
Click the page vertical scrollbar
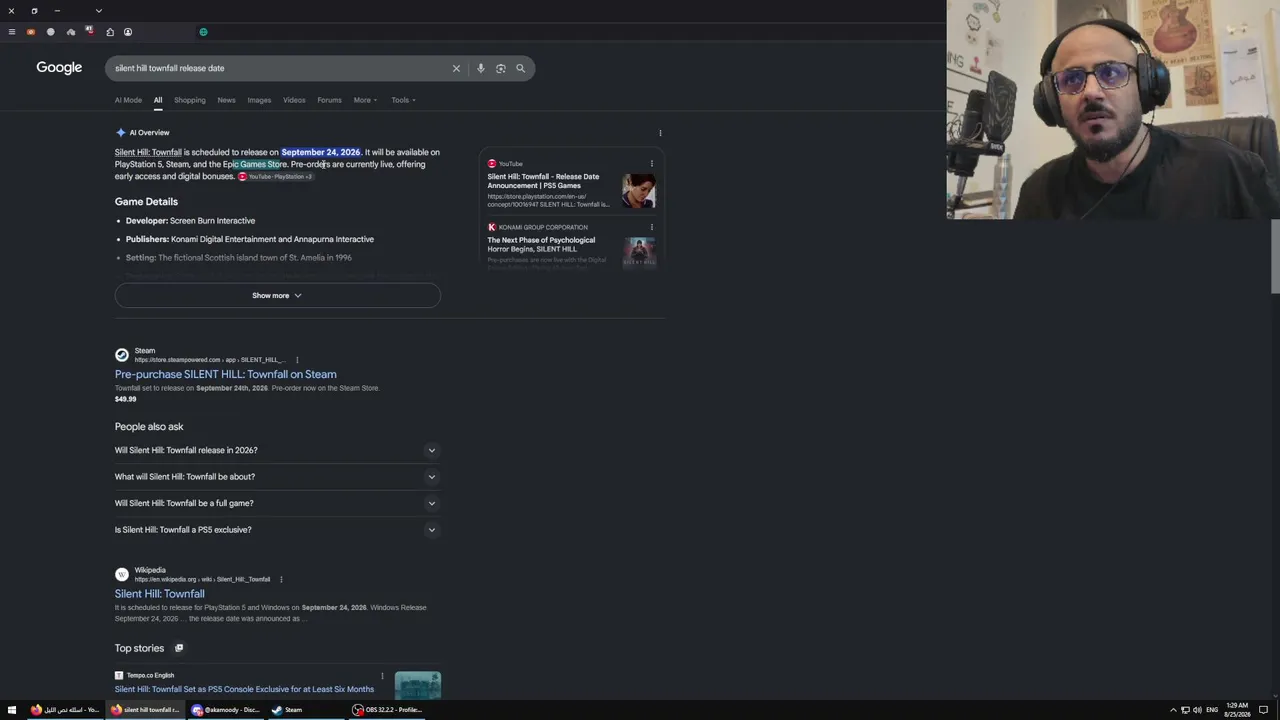[x=1275, y=257]
